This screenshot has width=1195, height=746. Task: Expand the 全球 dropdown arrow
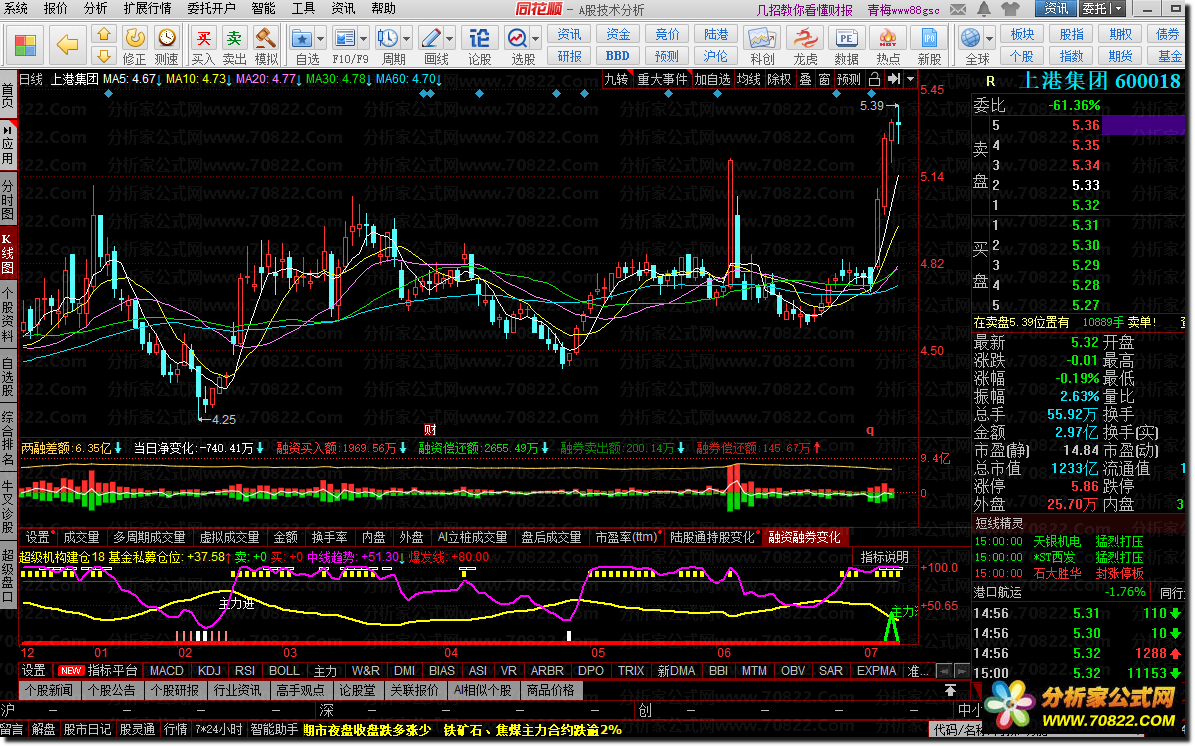coord(990,38)
